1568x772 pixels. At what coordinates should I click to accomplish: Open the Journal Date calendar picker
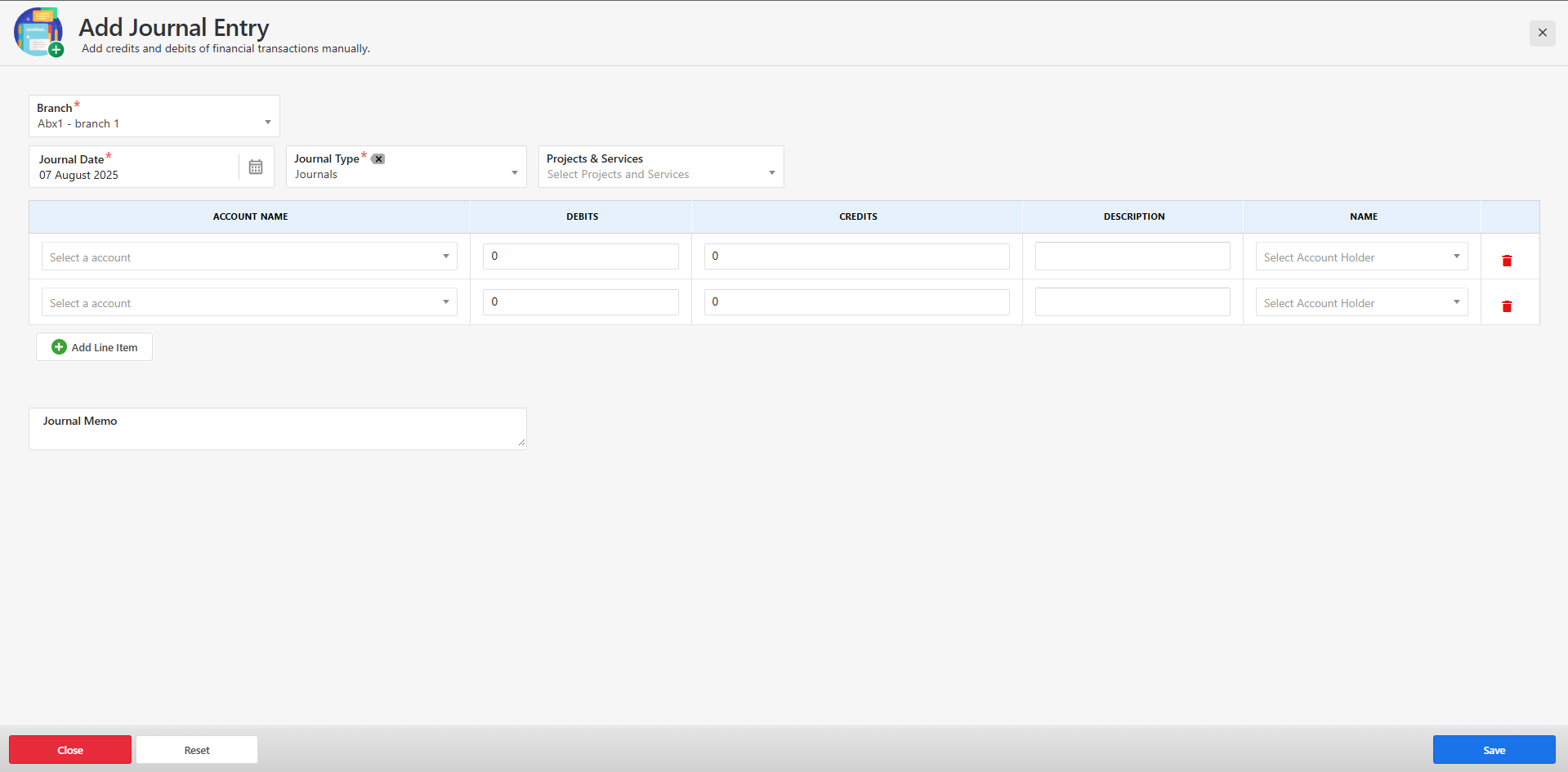coord(256,167)
